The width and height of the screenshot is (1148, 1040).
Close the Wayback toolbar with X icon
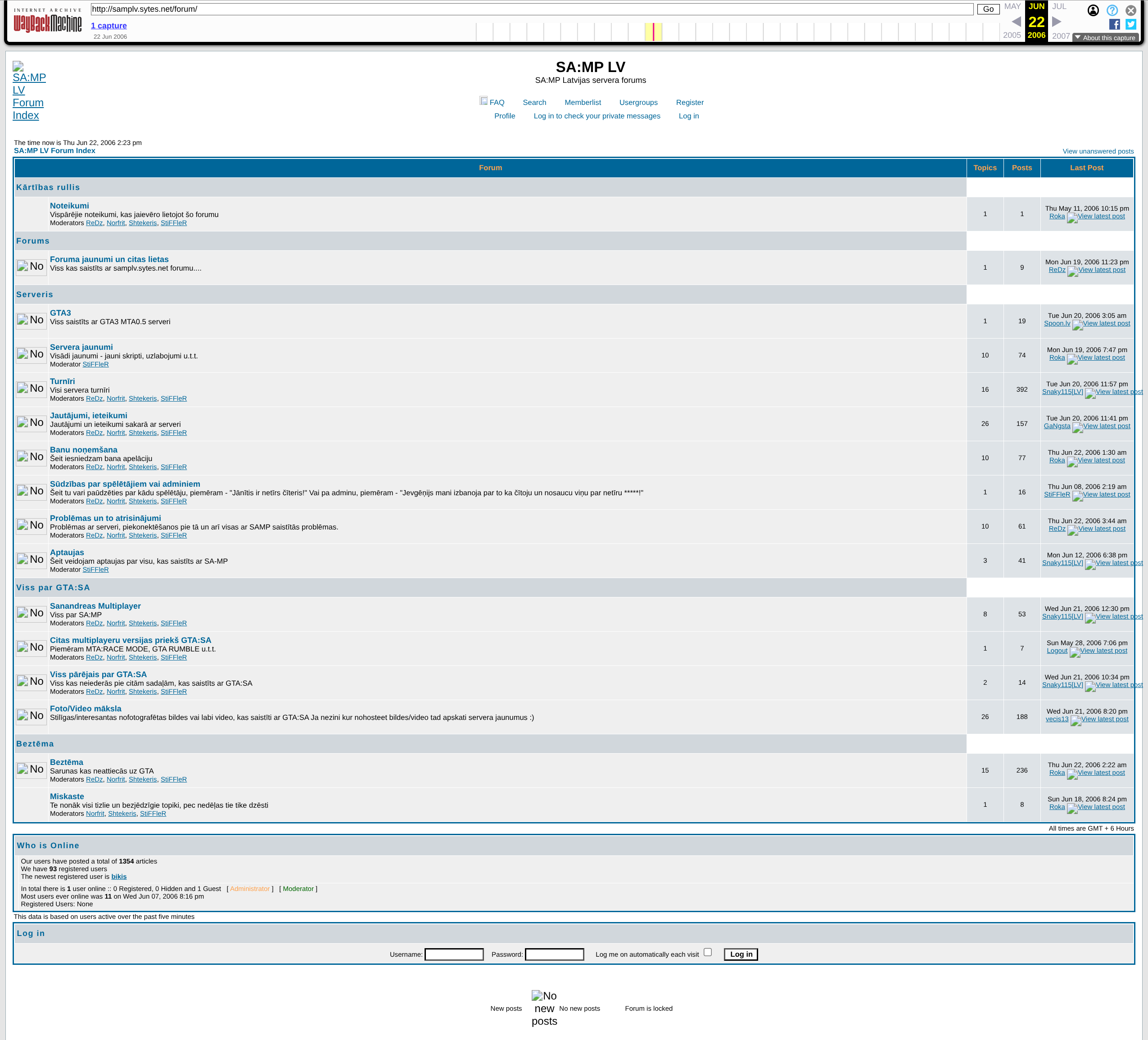pyautogui.click(x=1130, y=10)
